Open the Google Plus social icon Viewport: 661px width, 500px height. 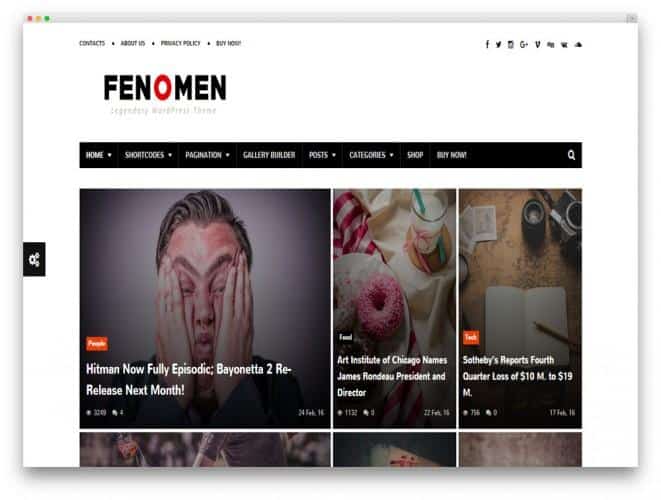[524, 44]
